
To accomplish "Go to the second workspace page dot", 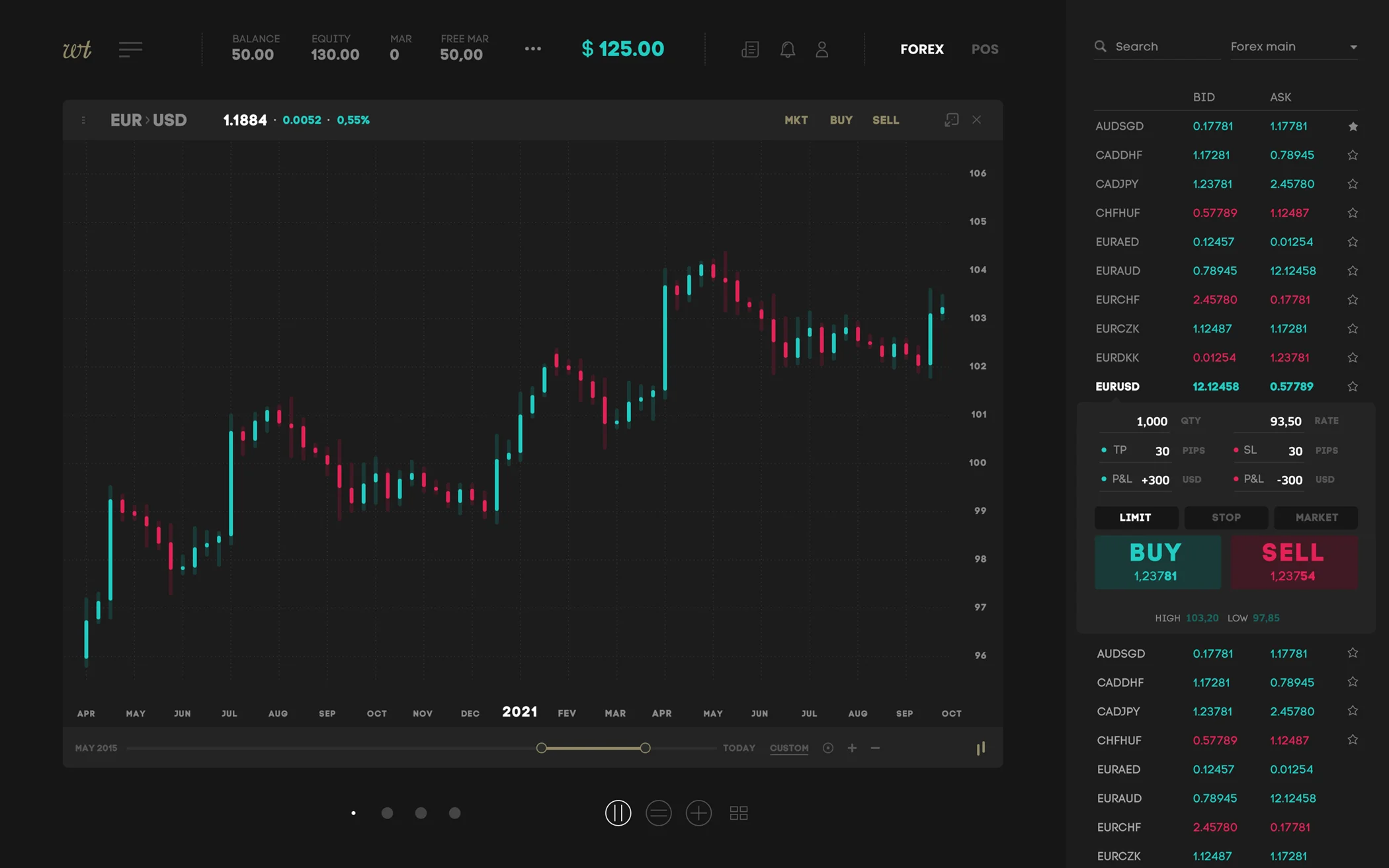I will pyautogui.click(x=387, y=813).
